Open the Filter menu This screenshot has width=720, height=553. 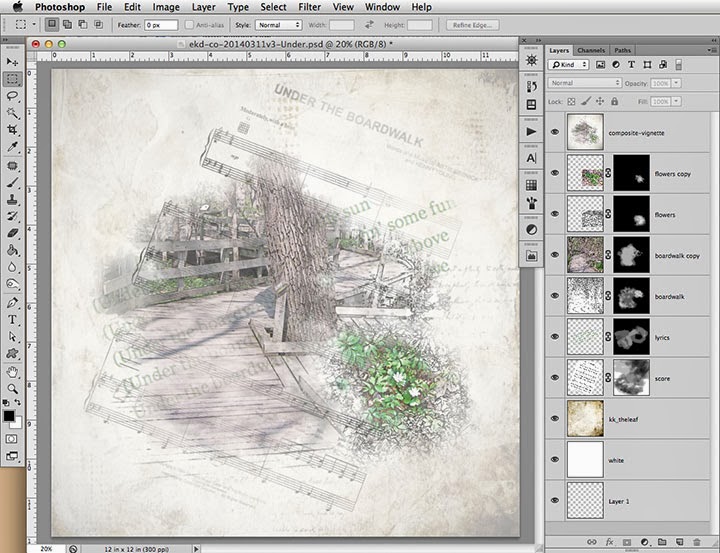point(309,7)
